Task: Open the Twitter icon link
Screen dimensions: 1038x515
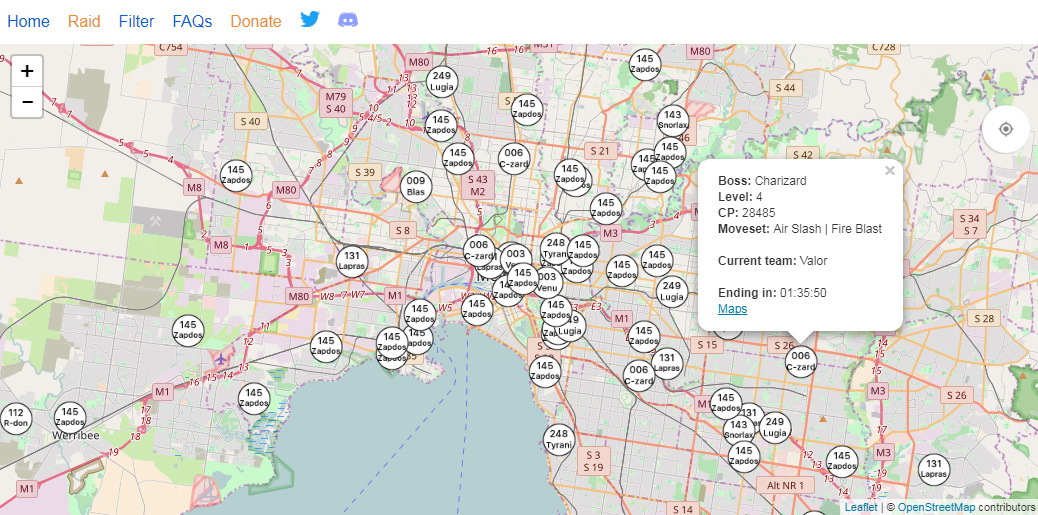Action: coord(310,19)
